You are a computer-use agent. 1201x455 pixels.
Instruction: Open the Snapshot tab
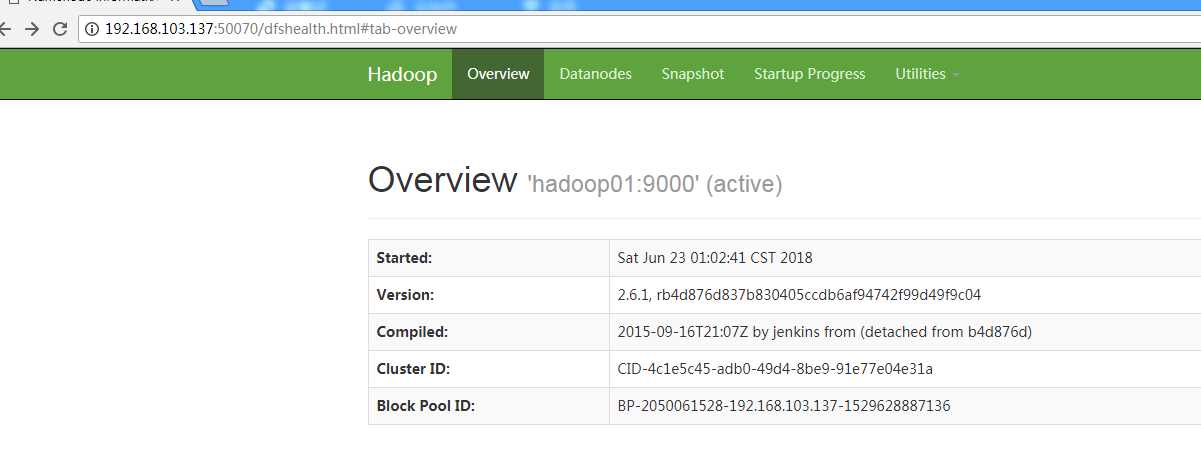click(692, 74)
